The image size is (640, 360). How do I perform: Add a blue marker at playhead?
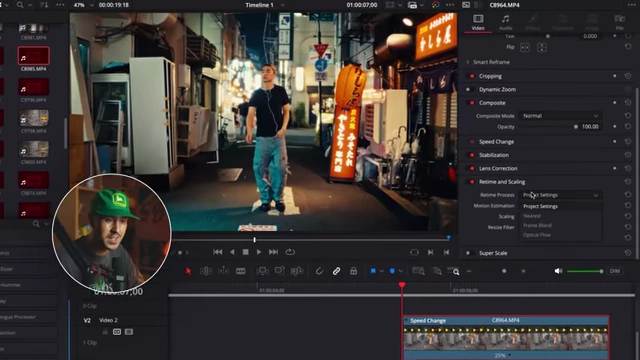pyautogui.click(x=392, y=271)
